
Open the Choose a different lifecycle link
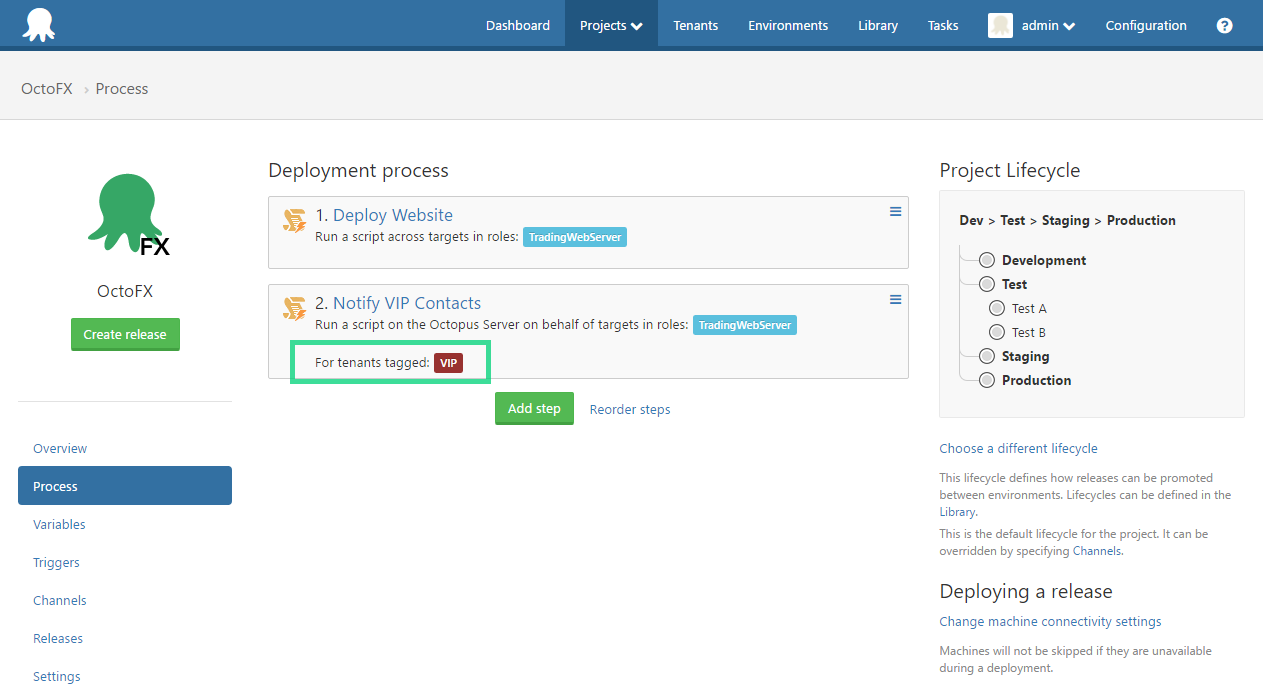pyautogui.click(x=1018, y=448)
